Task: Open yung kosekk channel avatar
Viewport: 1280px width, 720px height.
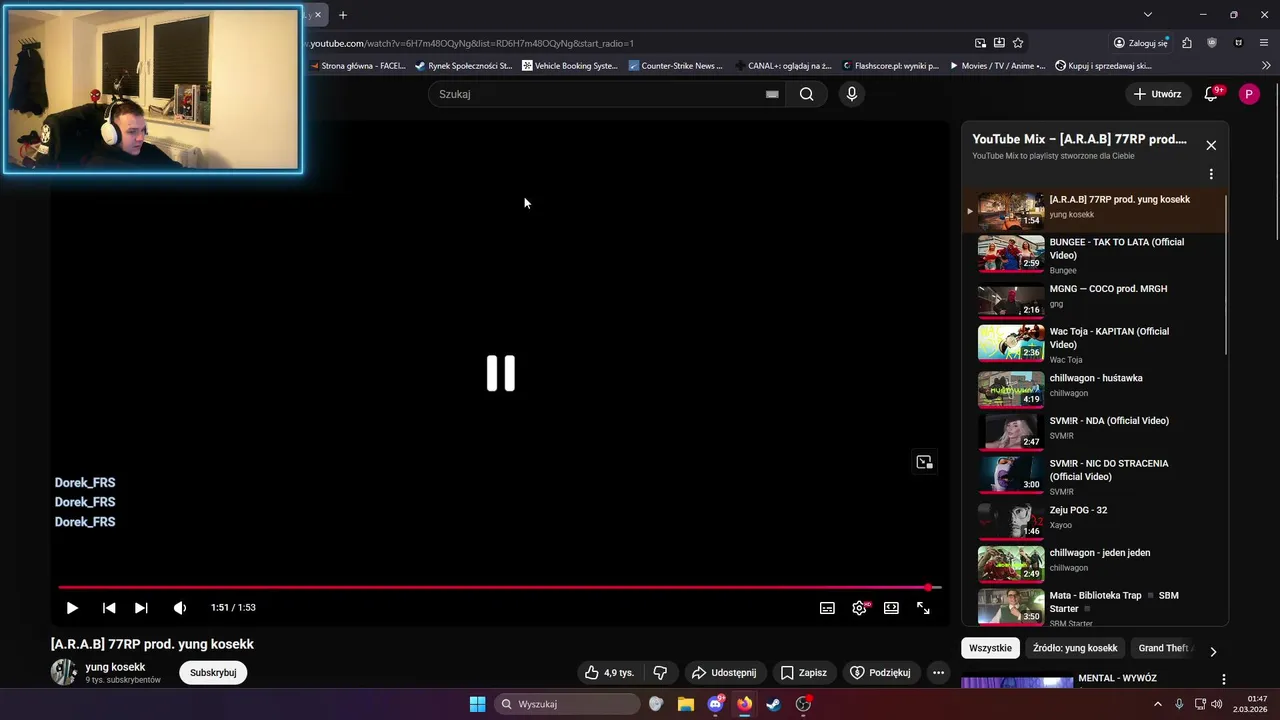Action: tap(64, 673)
